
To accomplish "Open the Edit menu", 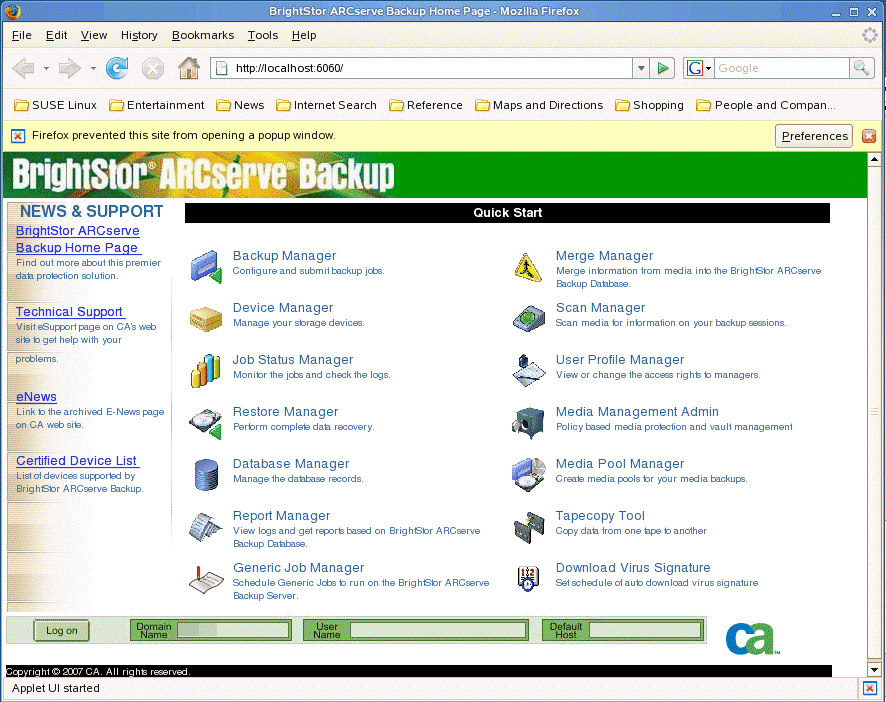I will pyautogui.click(x=57, y=35).
